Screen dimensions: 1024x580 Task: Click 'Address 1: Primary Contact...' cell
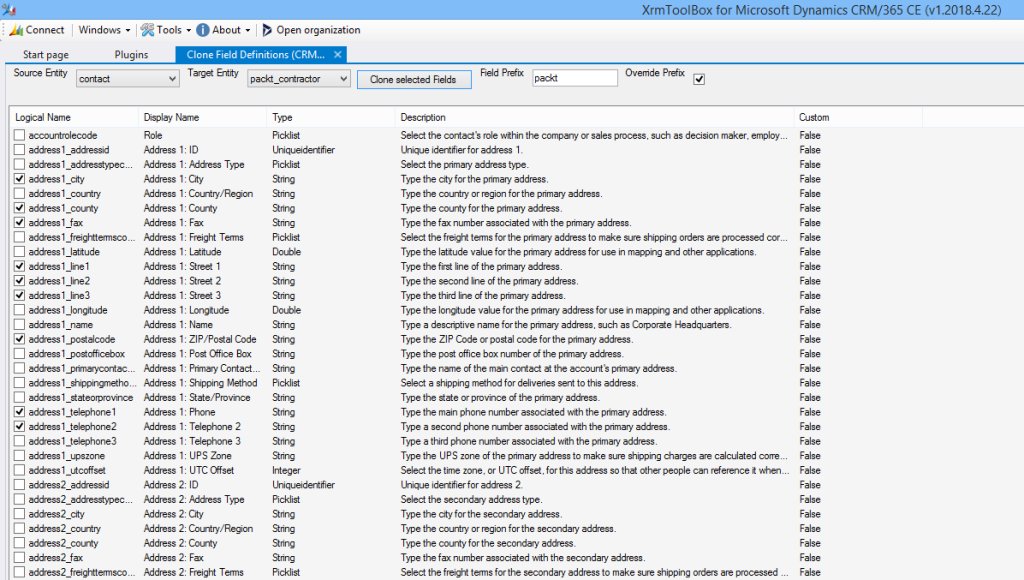(202, 368)
